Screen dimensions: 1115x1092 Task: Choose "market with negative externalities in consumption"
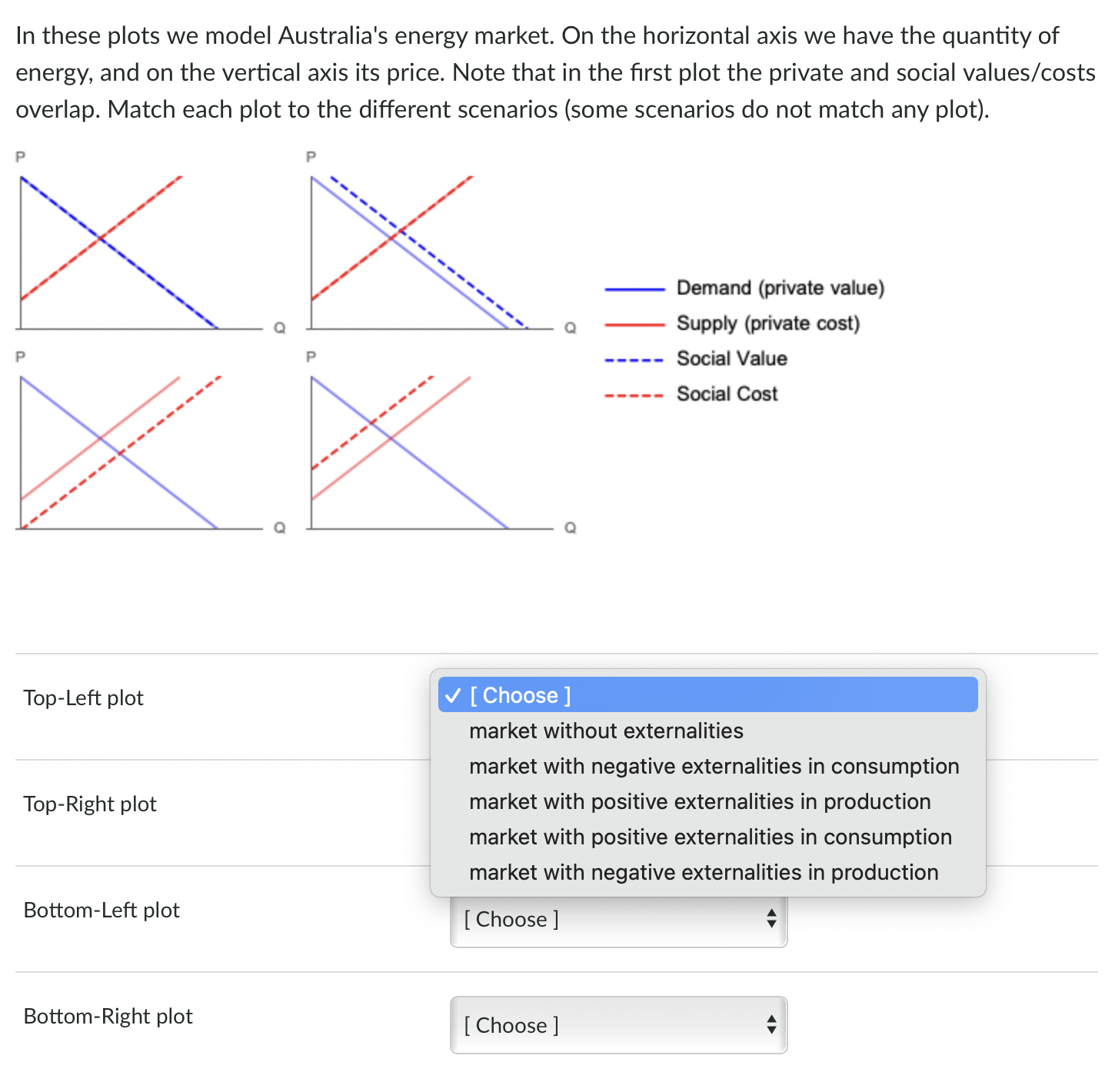point(714,766)
